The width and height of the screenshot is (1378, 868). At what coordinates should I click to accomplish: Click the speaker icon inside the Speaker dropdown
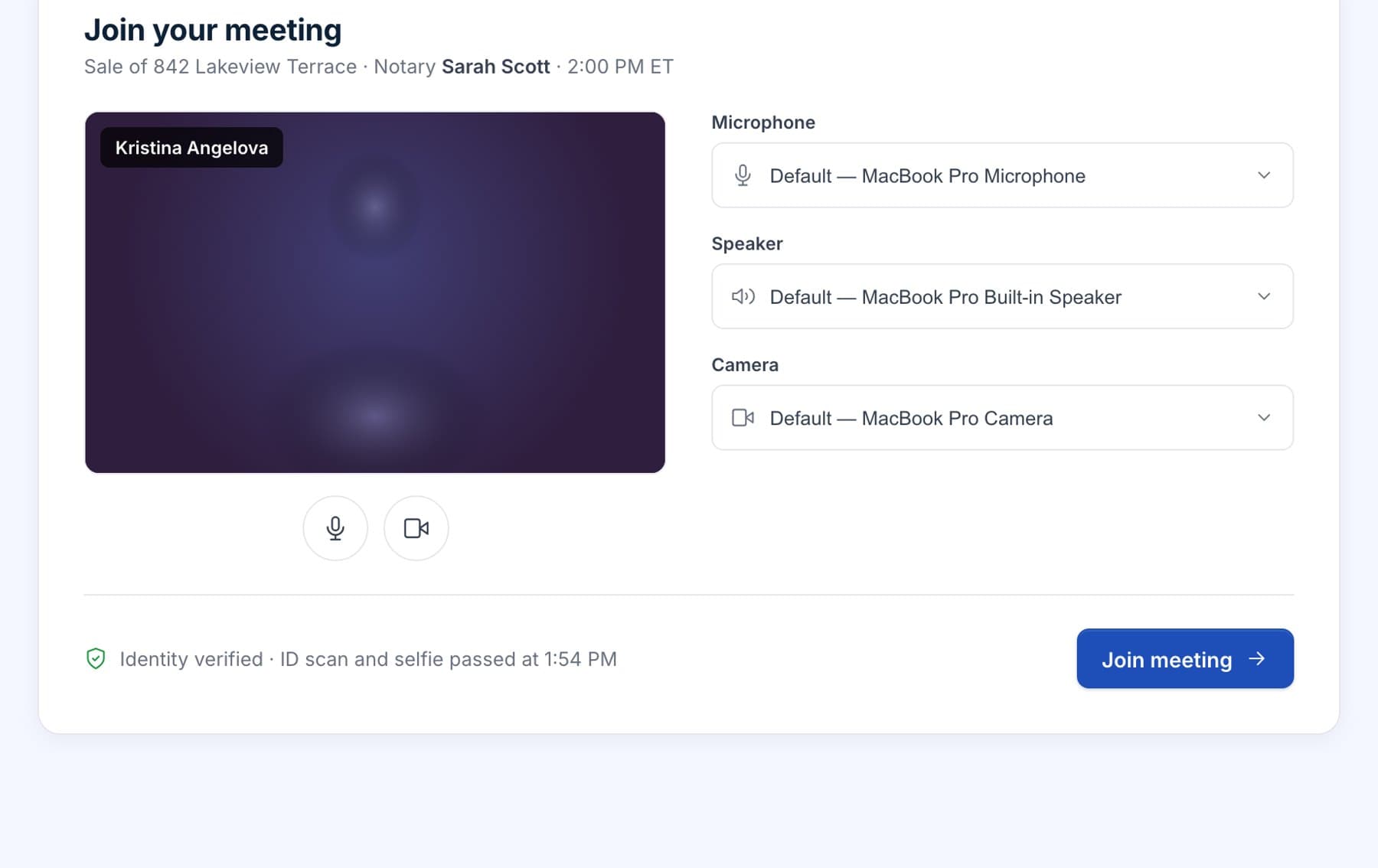(x=743, y=296)
